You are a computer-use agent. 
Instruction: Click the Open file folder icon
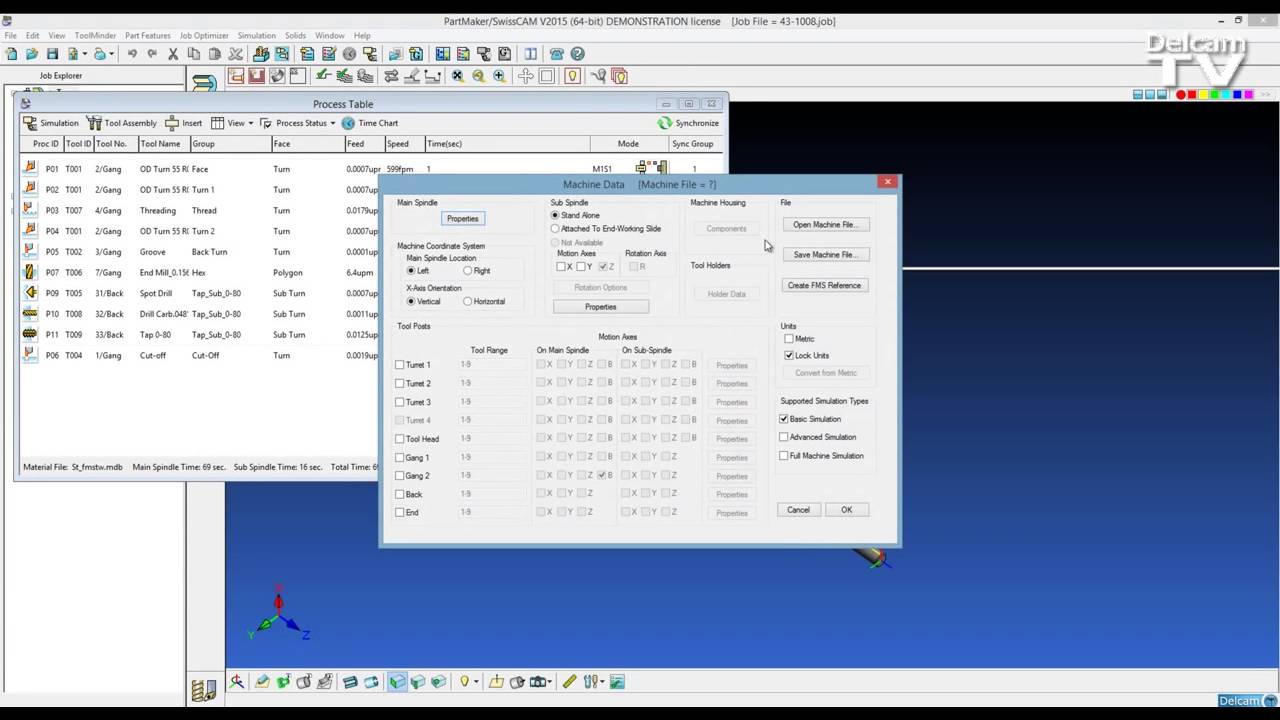(32, 54)
